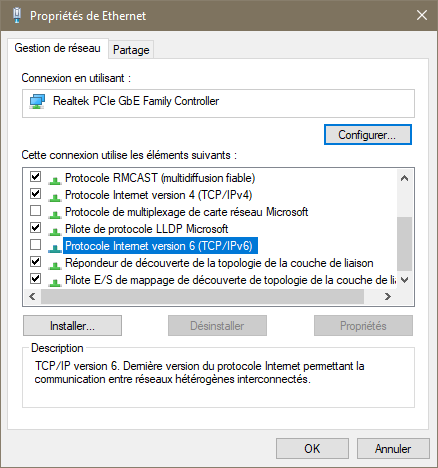Enable the TCP/IPv6 protocol checkbox
This screenshot has width=438, height=468.
(x=36, y=245)
